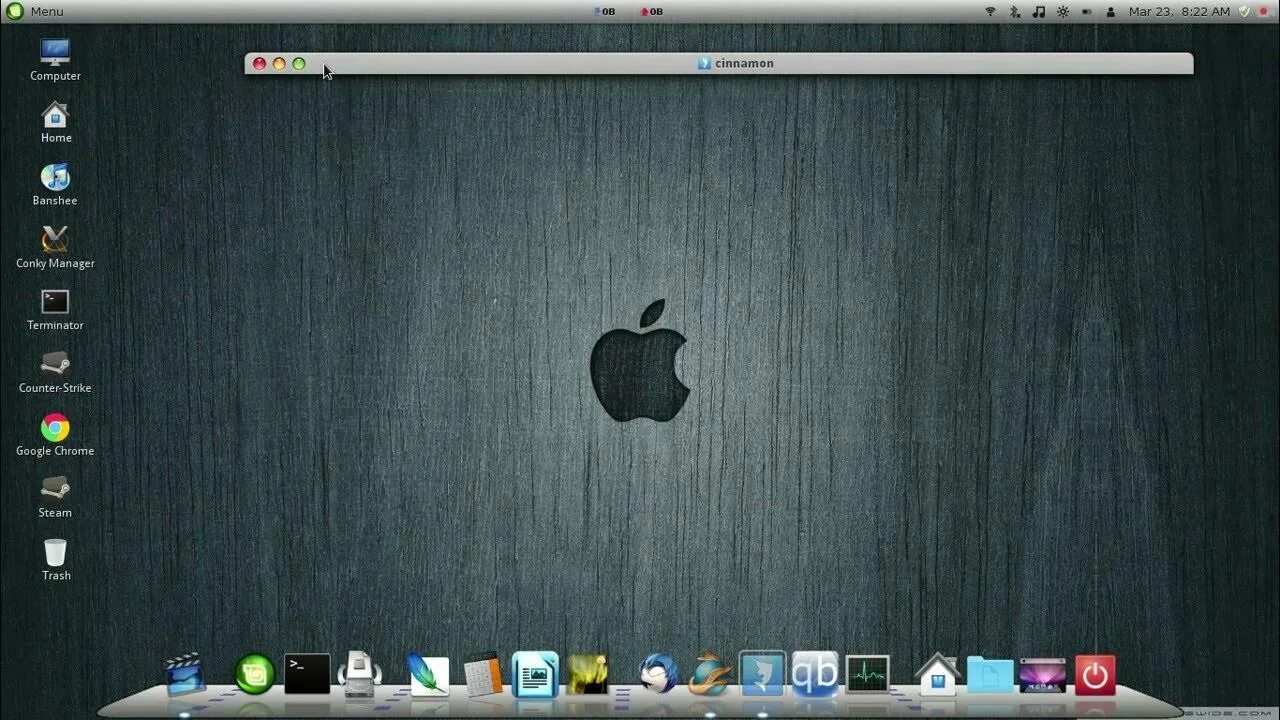Close the cinnamon window with red button
The width and height of the screenshot is (1280, 720).
[x=259, y=64]
